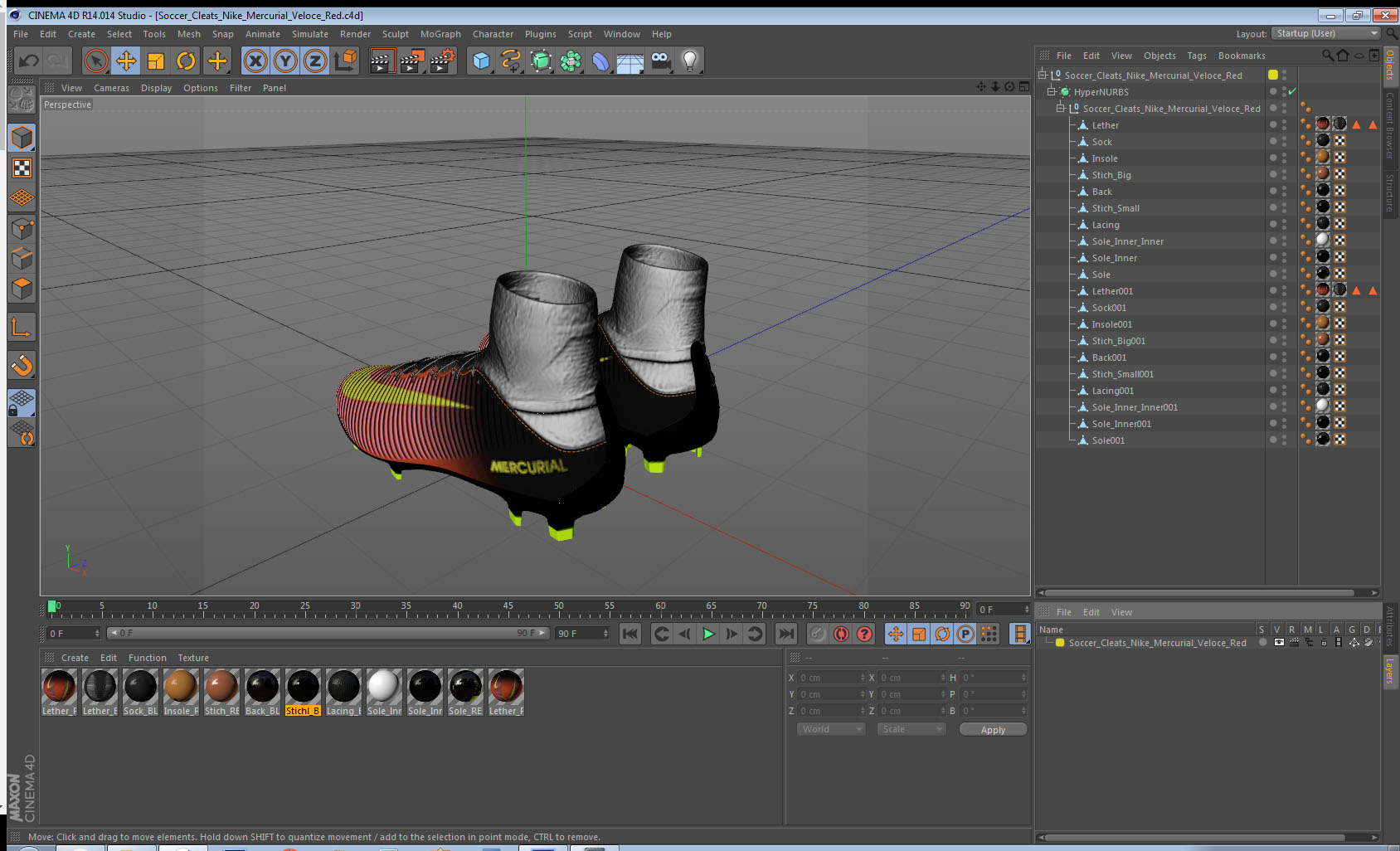
Task: Click the Undo arrow icon
Action: pos(28,61)
